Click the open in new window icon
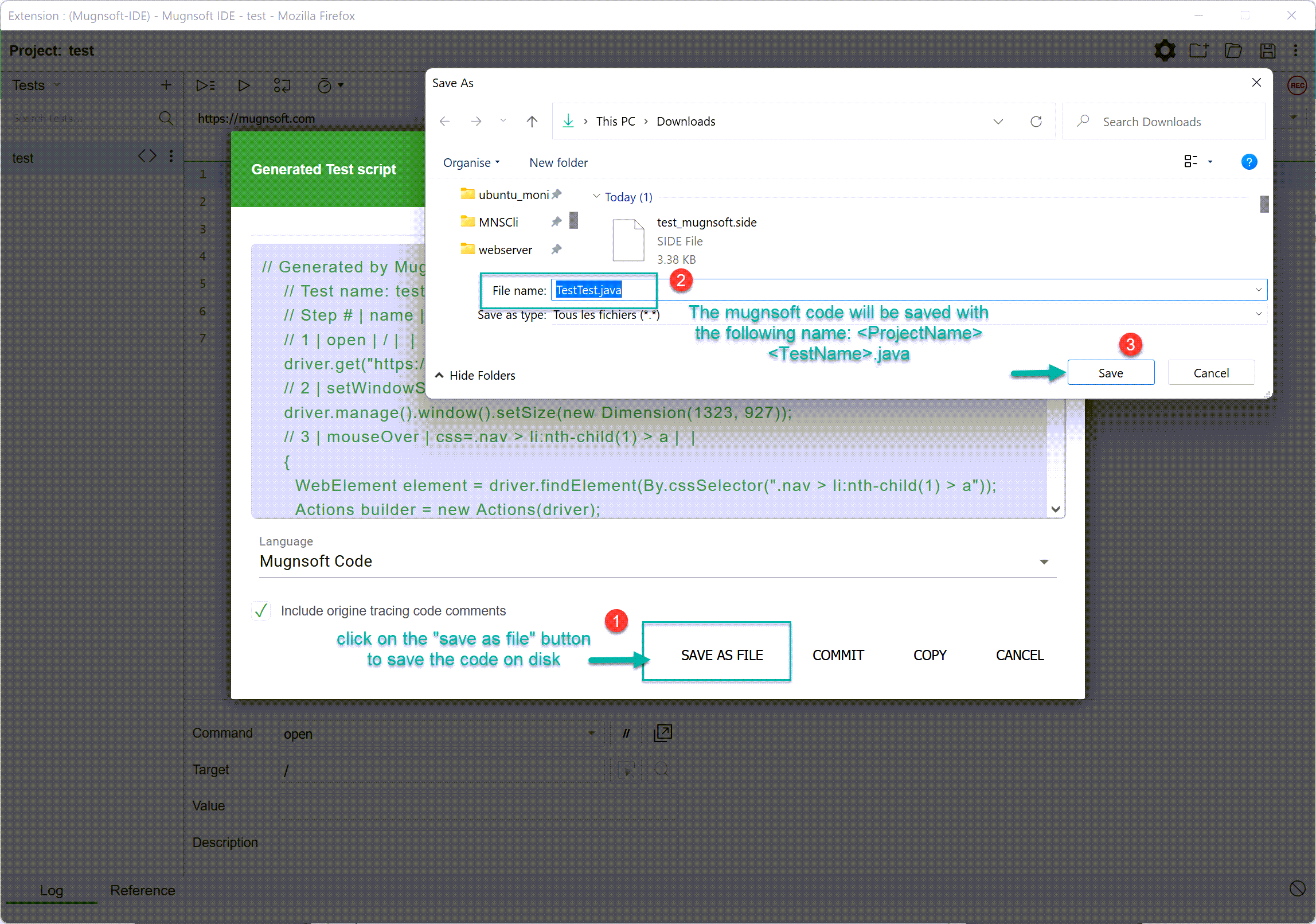1316x924 pixels. tap(663, 733)
